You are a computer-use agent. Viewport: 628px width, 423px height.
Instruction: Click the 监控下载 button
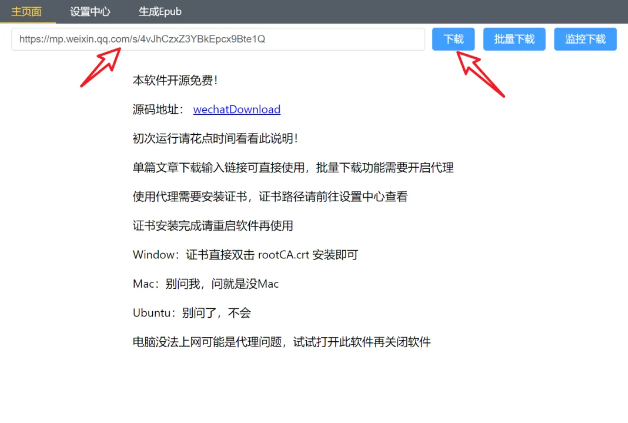tap(585, 39)
